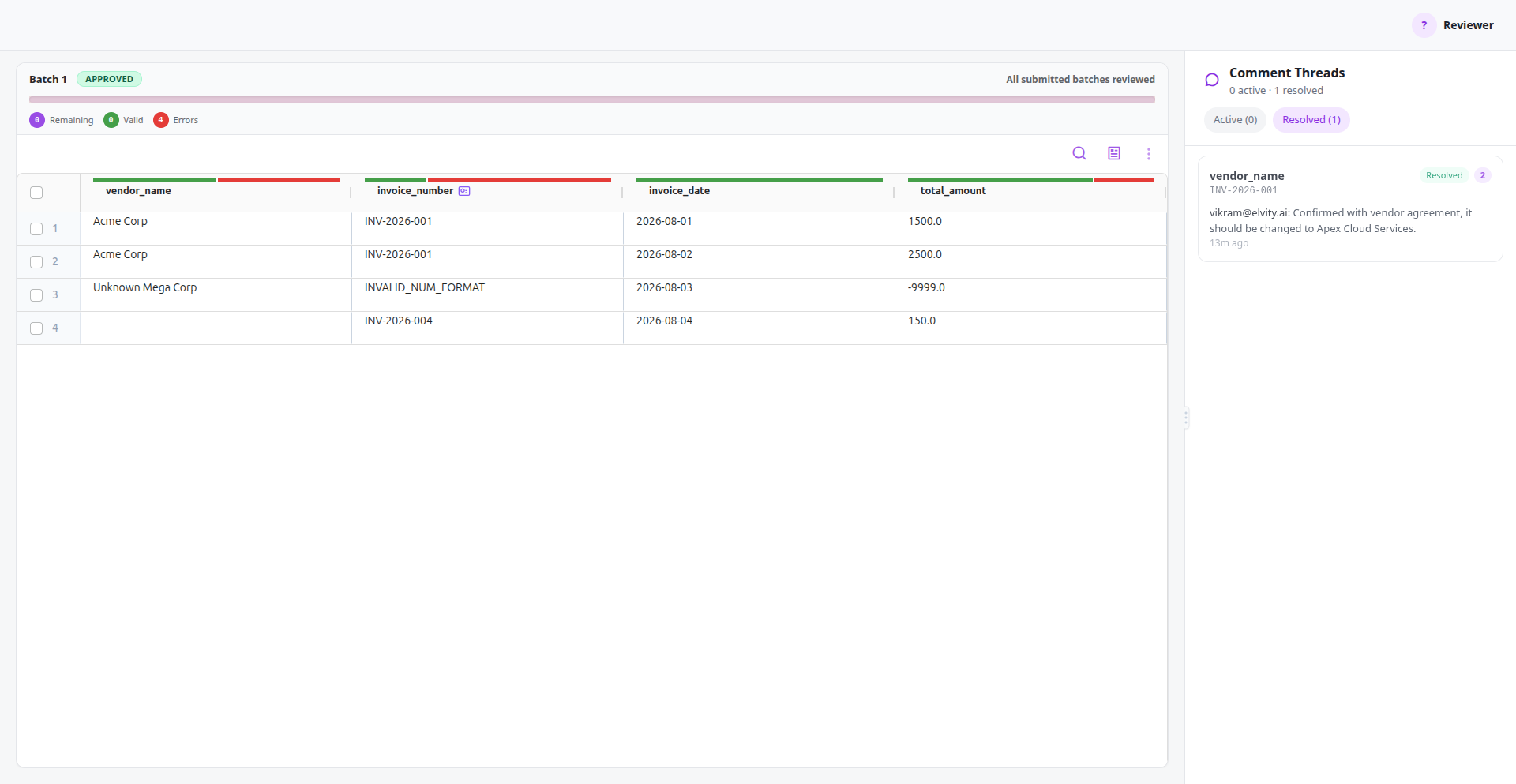1516x784 pixels.
Task: Open the row details view icon
Action: (1114, 153)
